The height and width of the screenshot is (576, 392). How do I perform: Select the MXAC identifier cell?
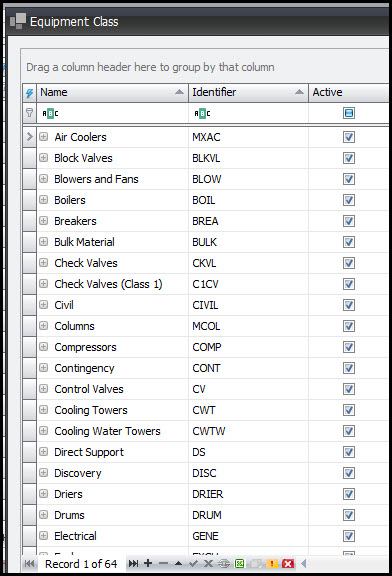pyautogui.click(x=248, y=137)
